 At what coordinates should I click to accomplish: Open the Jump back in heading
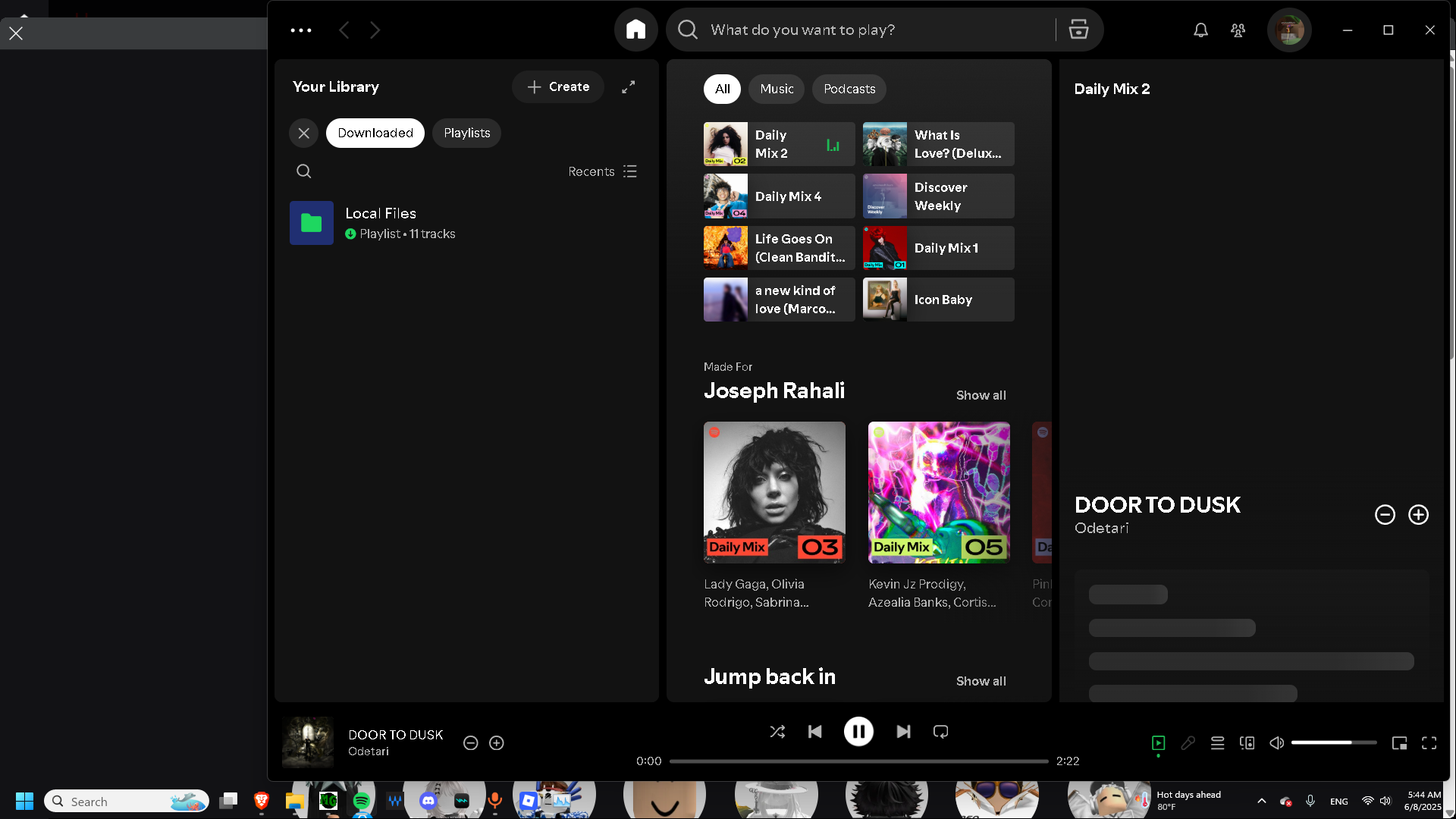click(x=770, y=676)
